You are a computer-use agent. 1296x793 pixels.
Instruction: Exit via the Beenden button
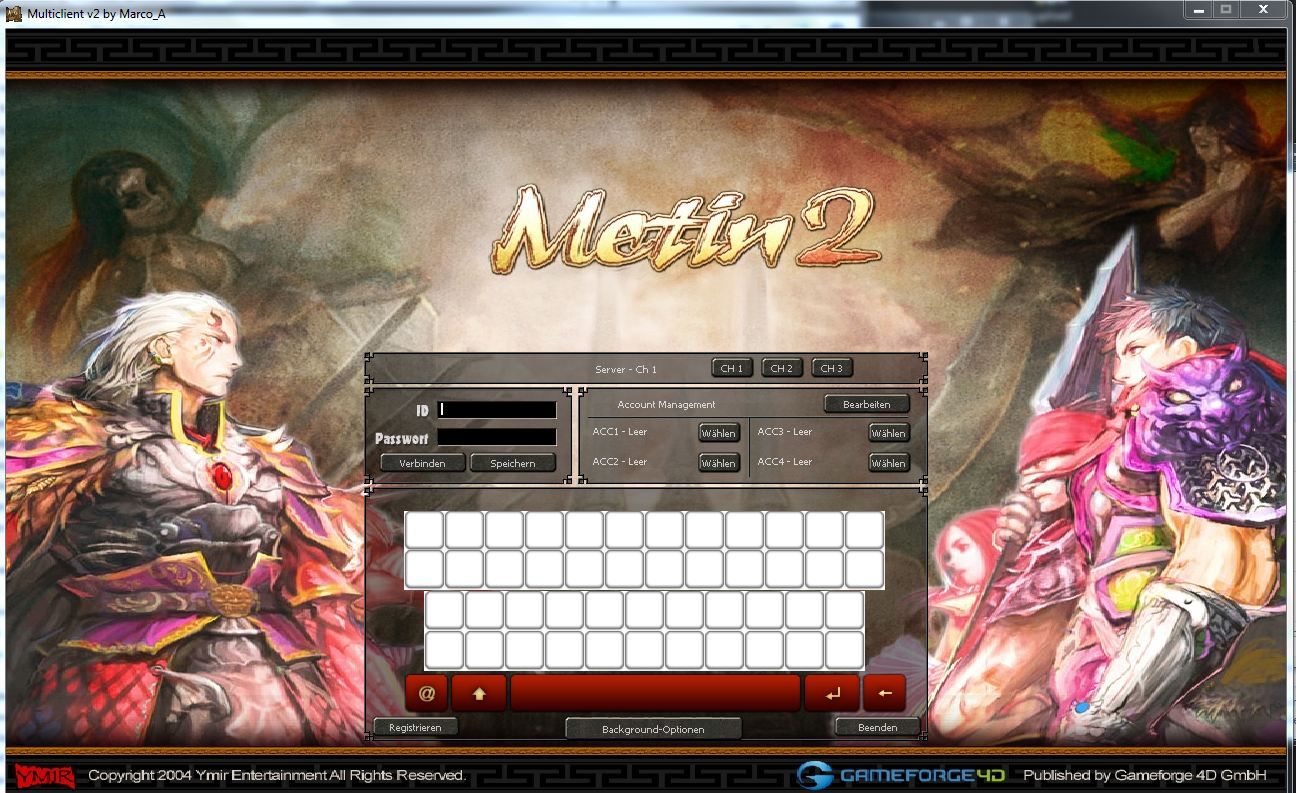click(877, 727)
